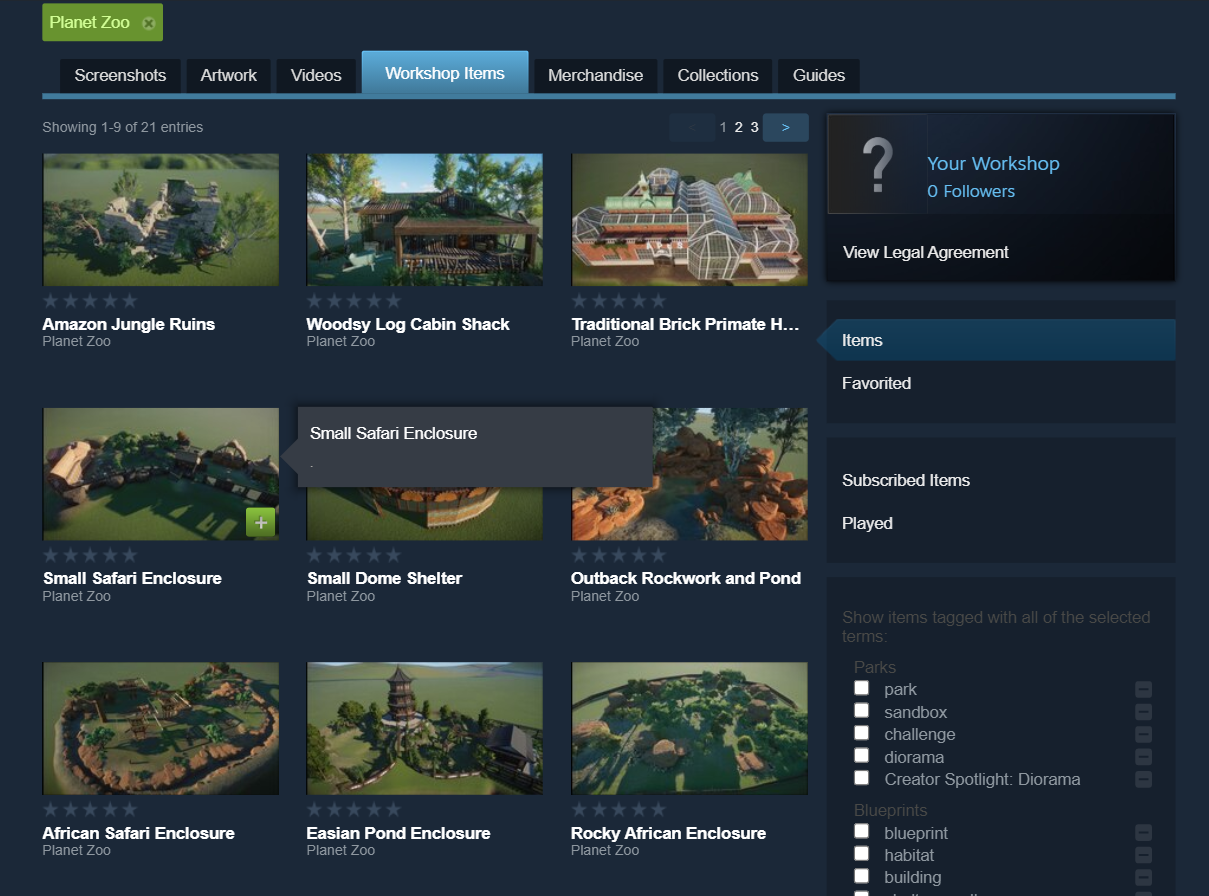Jump to page 2 of entries

[739, 127]
